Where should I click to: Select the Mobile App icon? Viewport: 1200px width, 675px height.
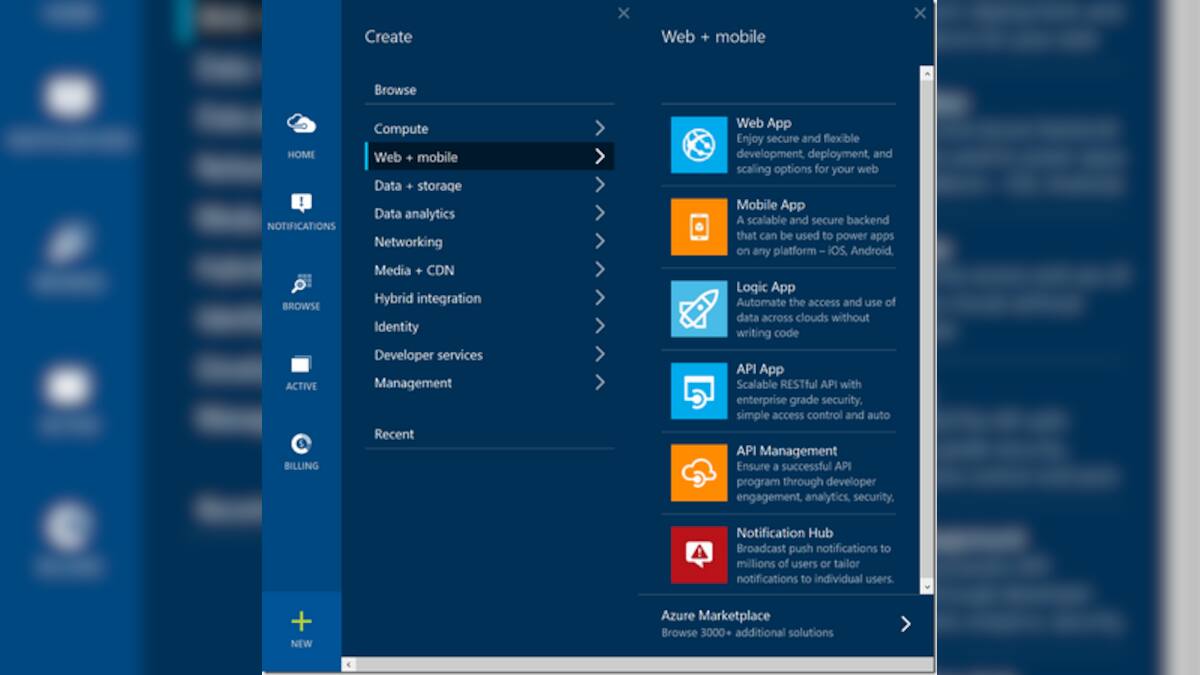[697, 227]
